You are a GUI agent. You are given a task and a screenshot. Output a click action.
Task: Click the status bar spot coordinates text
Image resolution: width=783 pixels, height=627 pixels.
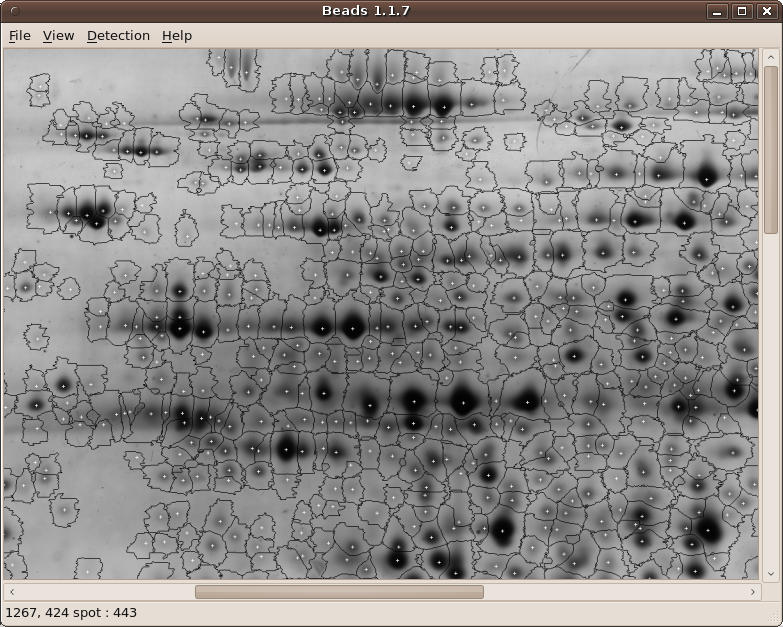click(71, 613)
